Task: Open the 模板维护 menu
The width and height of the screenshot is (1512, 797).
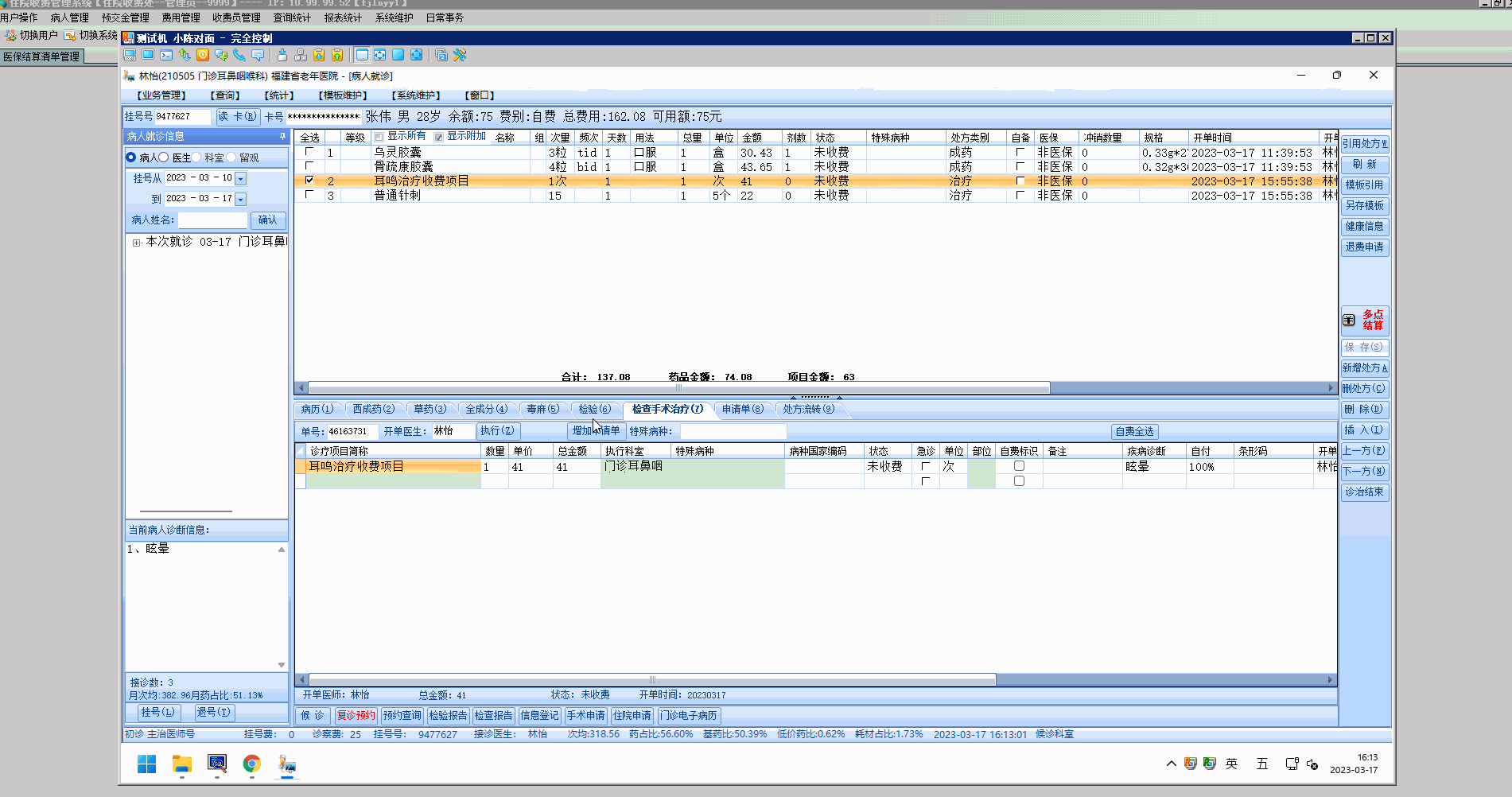Action: (343, 95)
